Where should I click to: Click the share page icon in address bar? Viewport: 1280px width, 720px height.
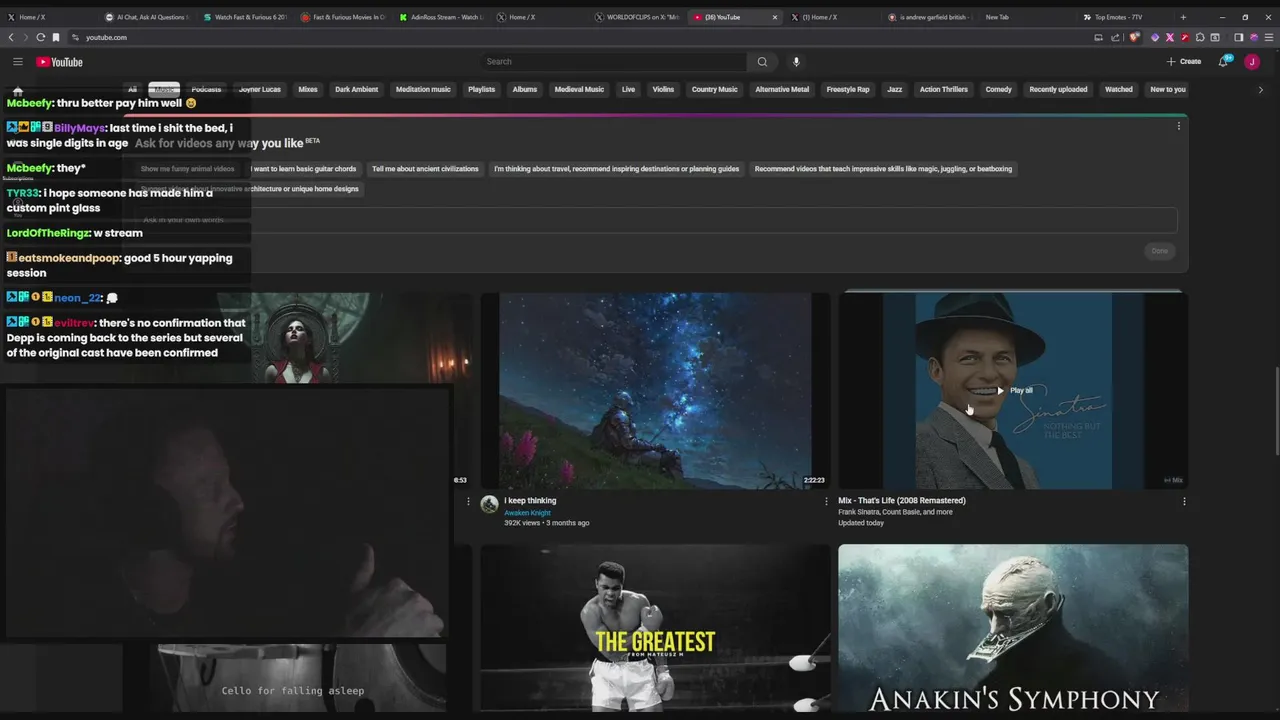pos(1116,37)
